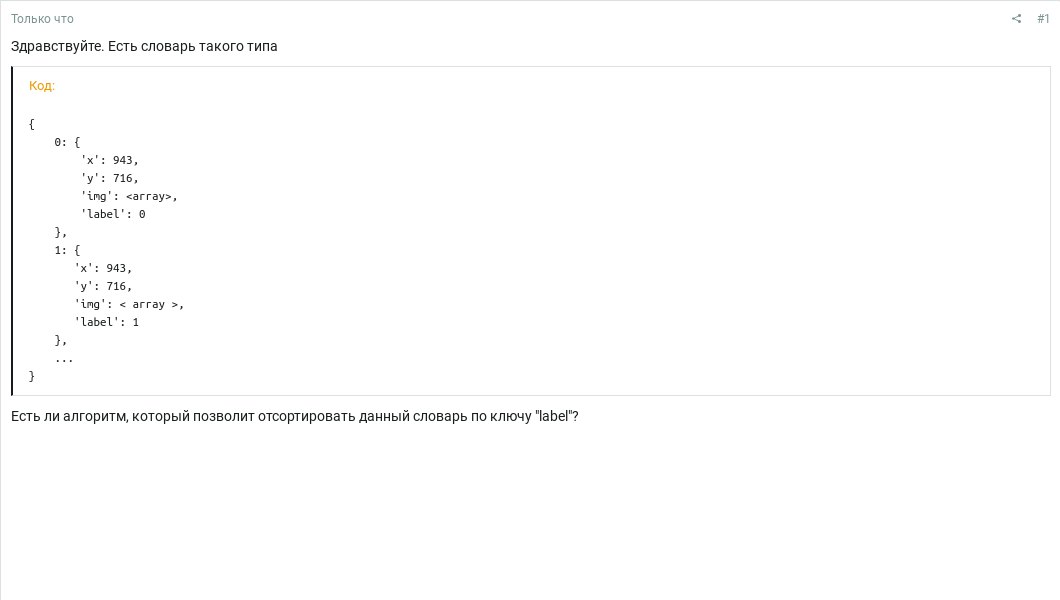Click the "}," closing the key 0 entry

pos(61,232)
